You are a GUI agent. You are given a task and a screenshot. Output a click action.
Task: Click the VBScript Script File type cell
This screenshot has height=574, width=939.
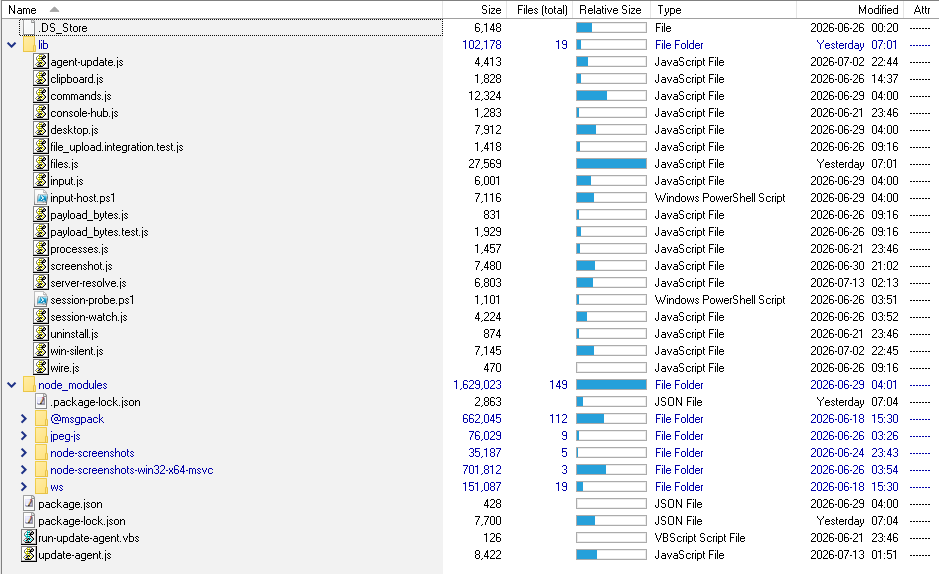click(699, 537)
